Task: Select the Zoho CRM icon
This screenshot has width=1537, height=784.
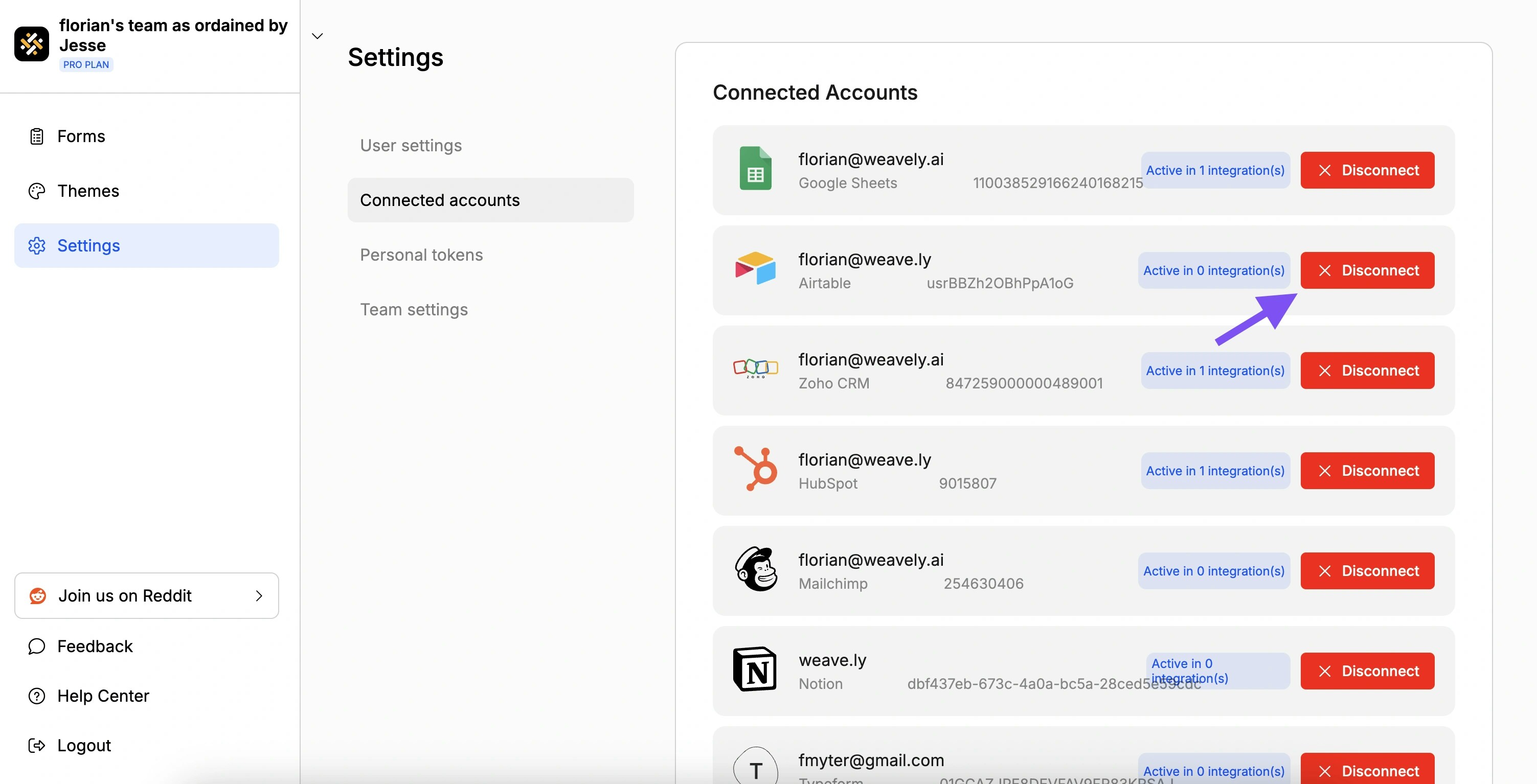Action: (754, 369)
